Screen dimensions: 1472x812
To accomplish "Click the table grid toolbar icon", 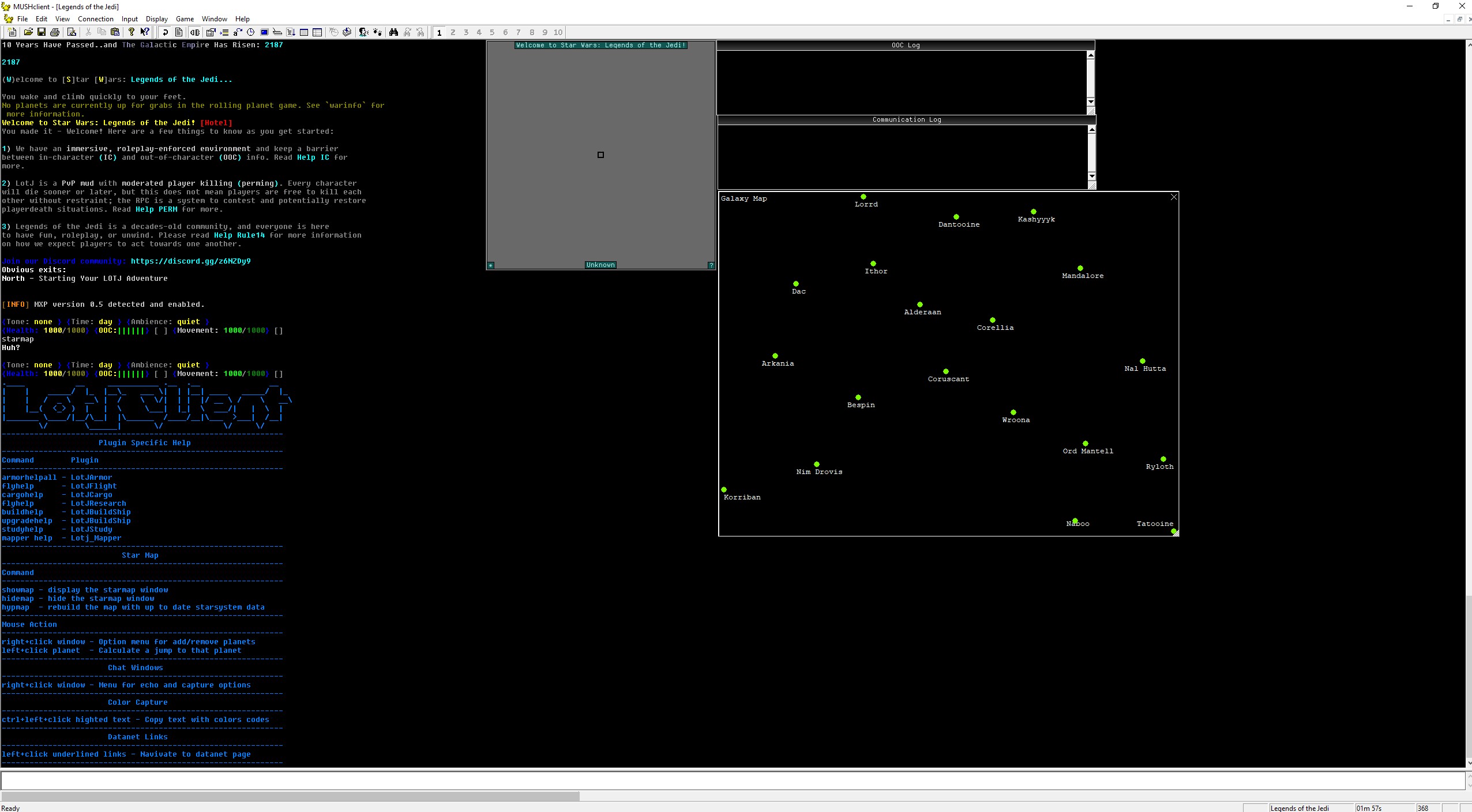I will [x=317, y=32].
